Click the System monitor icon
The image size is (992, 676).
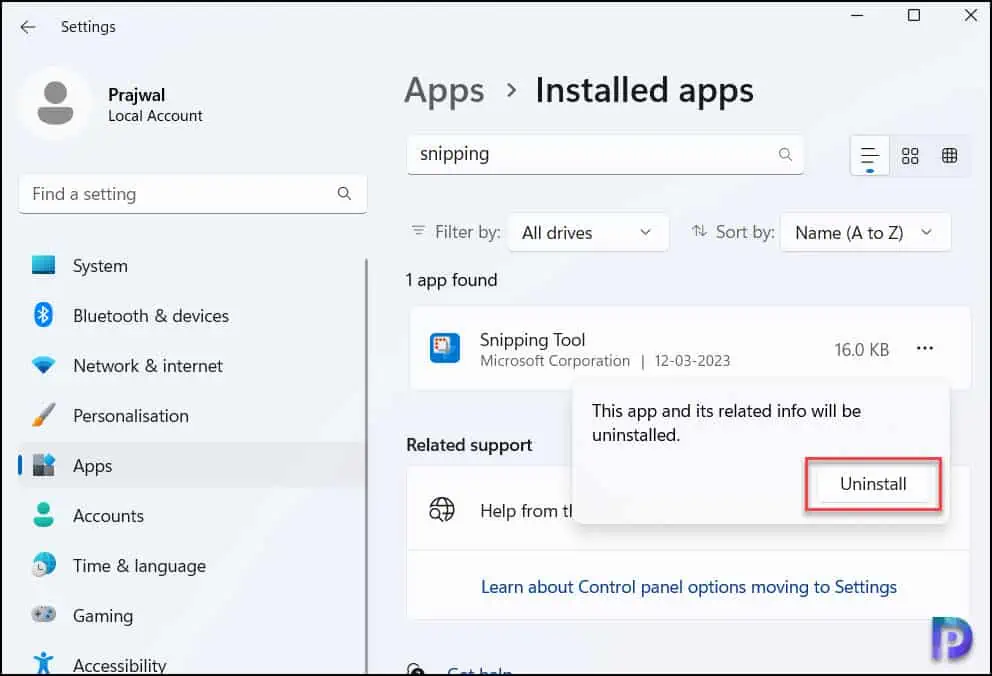[44, 266]
